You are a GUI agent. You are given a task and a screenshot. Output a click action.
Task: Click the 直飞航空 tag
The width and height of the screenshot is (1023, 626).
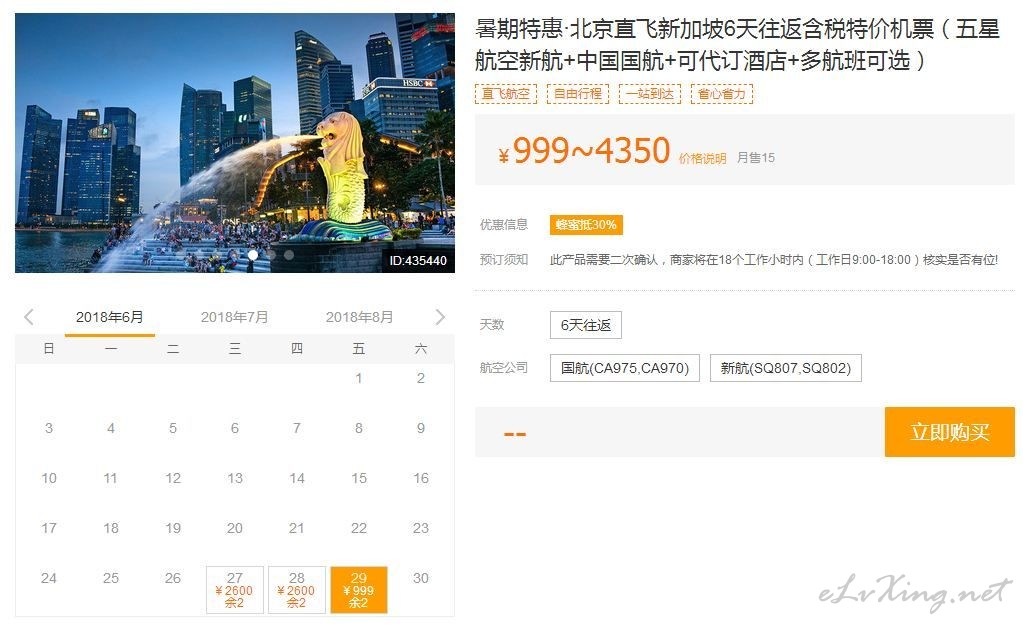pyautogui.click(x=506, y=94)
